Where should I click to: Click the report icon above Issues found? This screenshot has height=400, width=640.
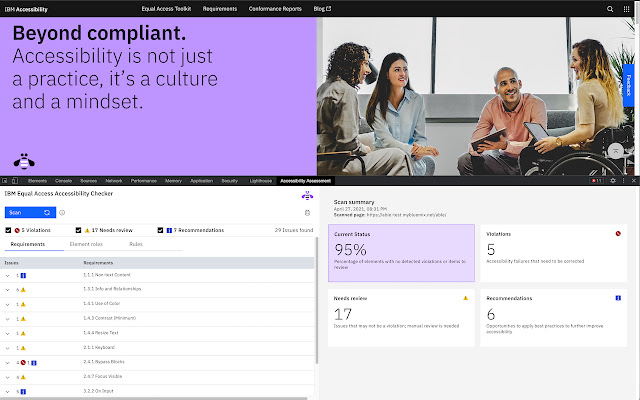click(307, 212)
